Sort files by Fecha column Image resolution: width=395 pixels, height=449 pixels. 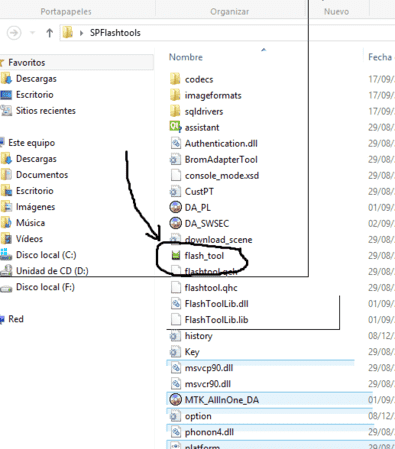coord(380,57)
